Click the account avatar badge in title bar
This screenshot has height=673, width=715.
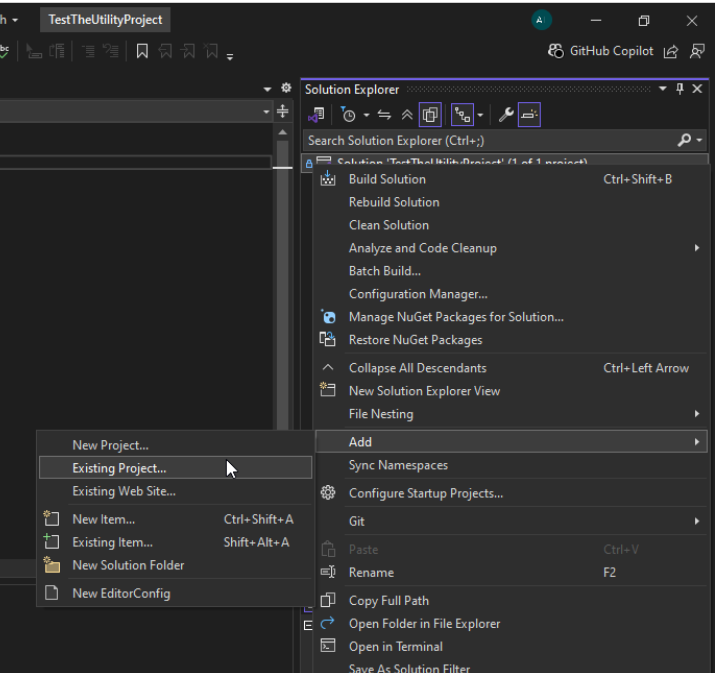click(x=541, y=20)
